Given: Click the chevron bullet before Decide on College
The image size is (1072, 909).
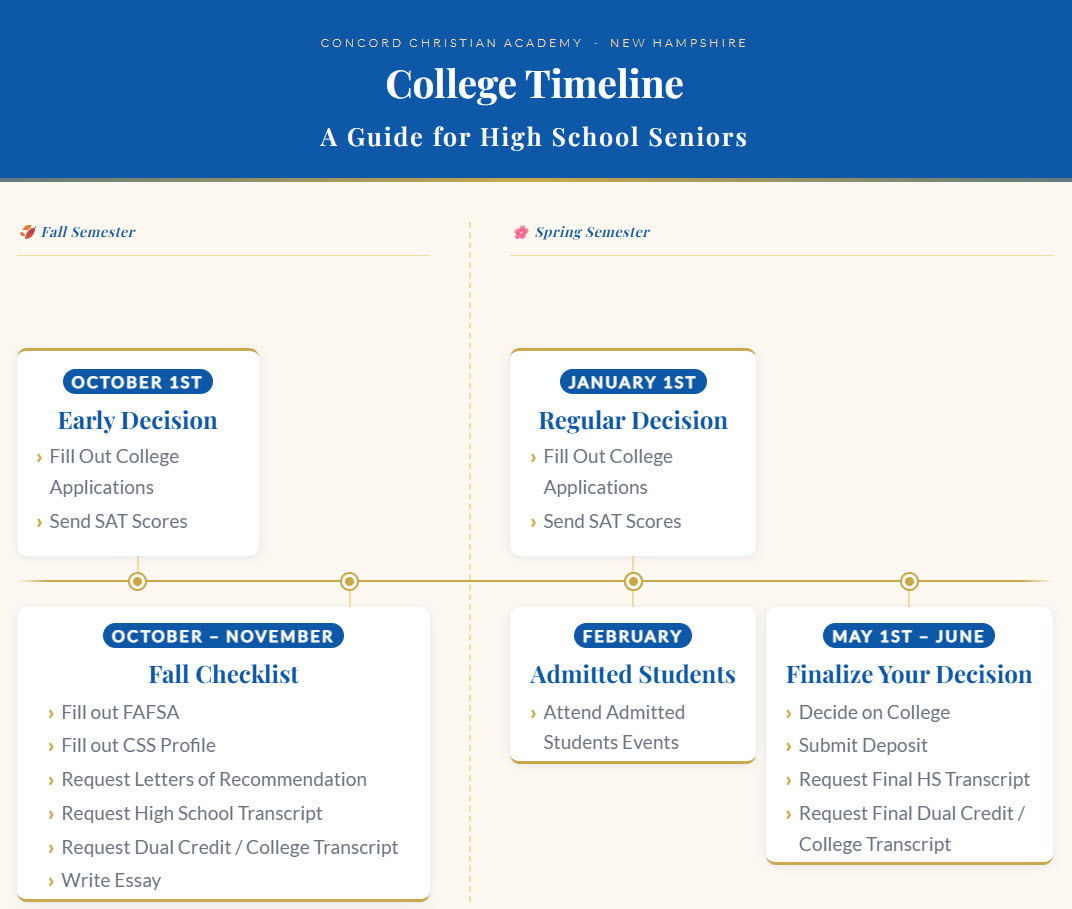Looking at the screenshot, I should (x=789, y=713).
